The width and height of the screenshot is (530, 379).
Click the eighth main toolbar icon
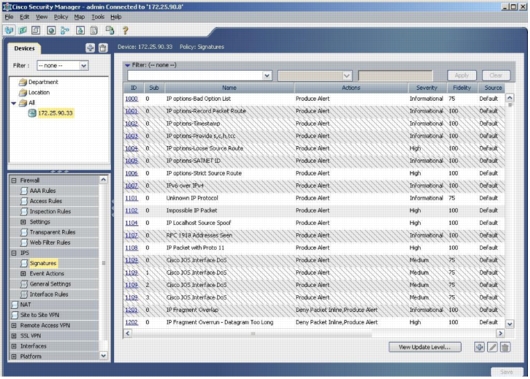[110, 30]
